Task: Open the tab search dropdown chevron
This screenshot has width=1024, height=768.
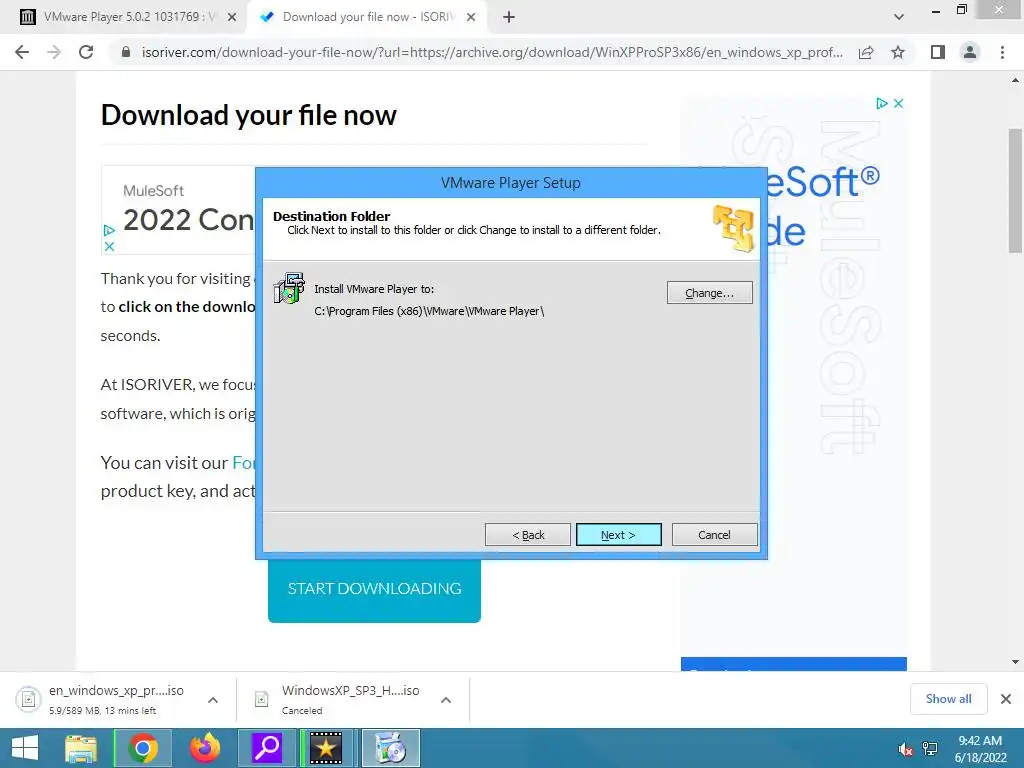Action: (x=899, y=17)
